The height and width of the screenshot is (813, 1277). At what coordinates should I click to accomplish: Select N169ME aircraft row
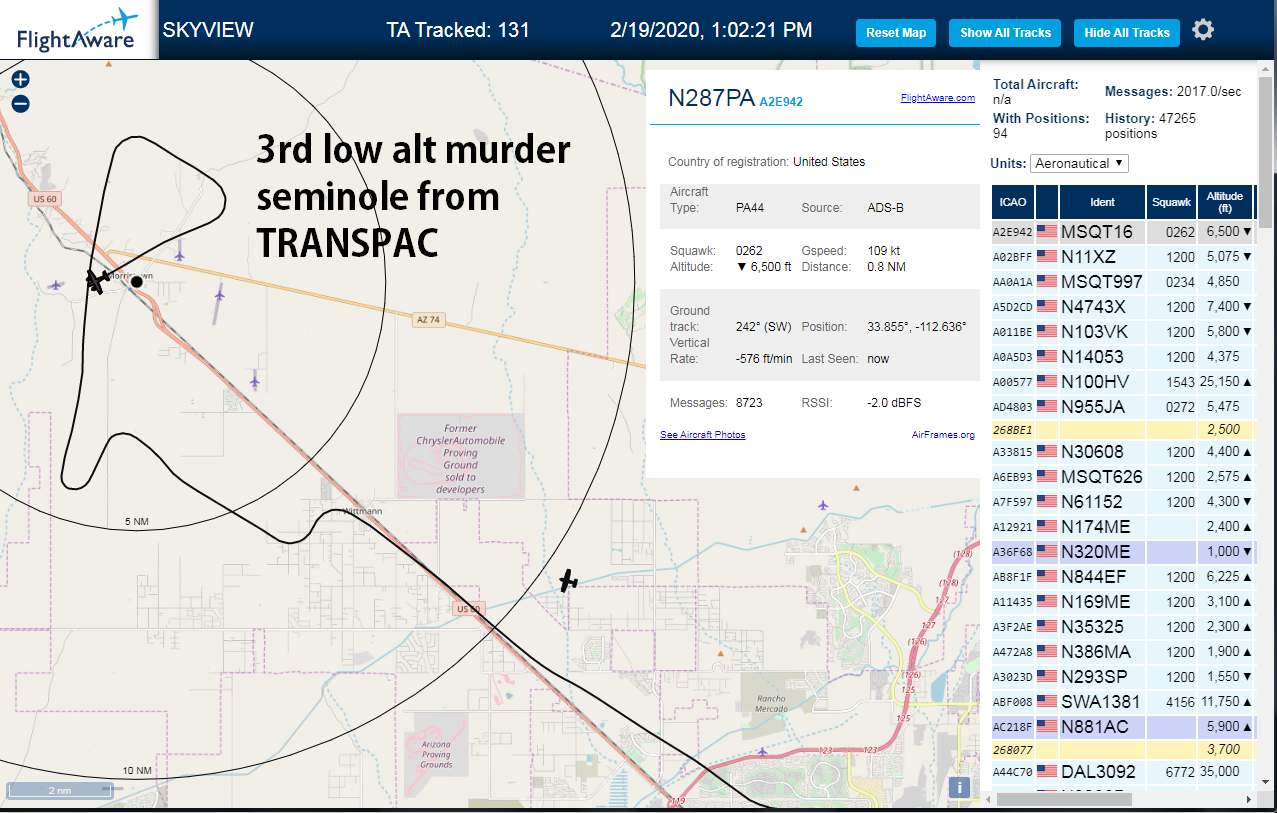tap(1122, 602)
